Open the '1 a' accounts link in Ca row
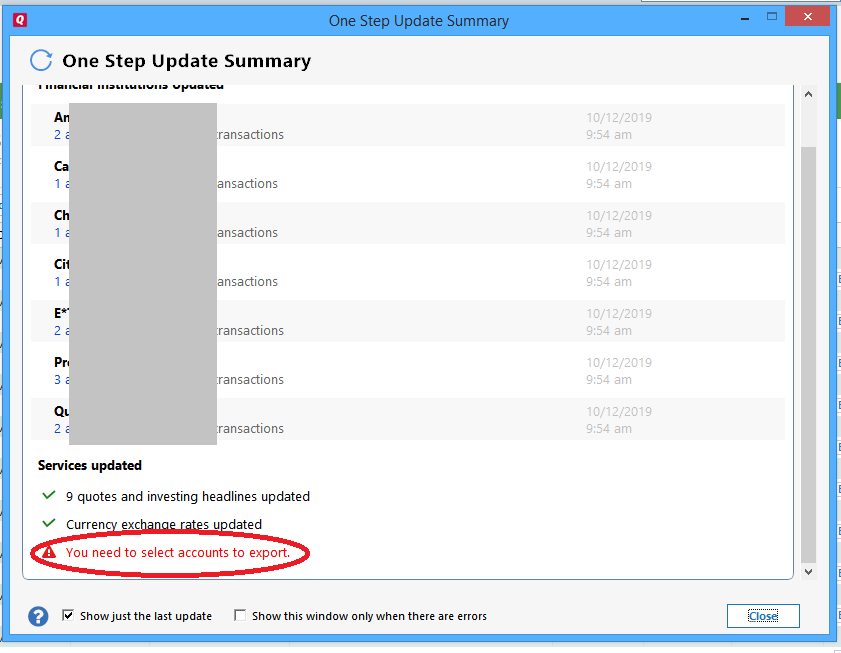The width and height of the screenshot is (841, 653). pos(62,184)
